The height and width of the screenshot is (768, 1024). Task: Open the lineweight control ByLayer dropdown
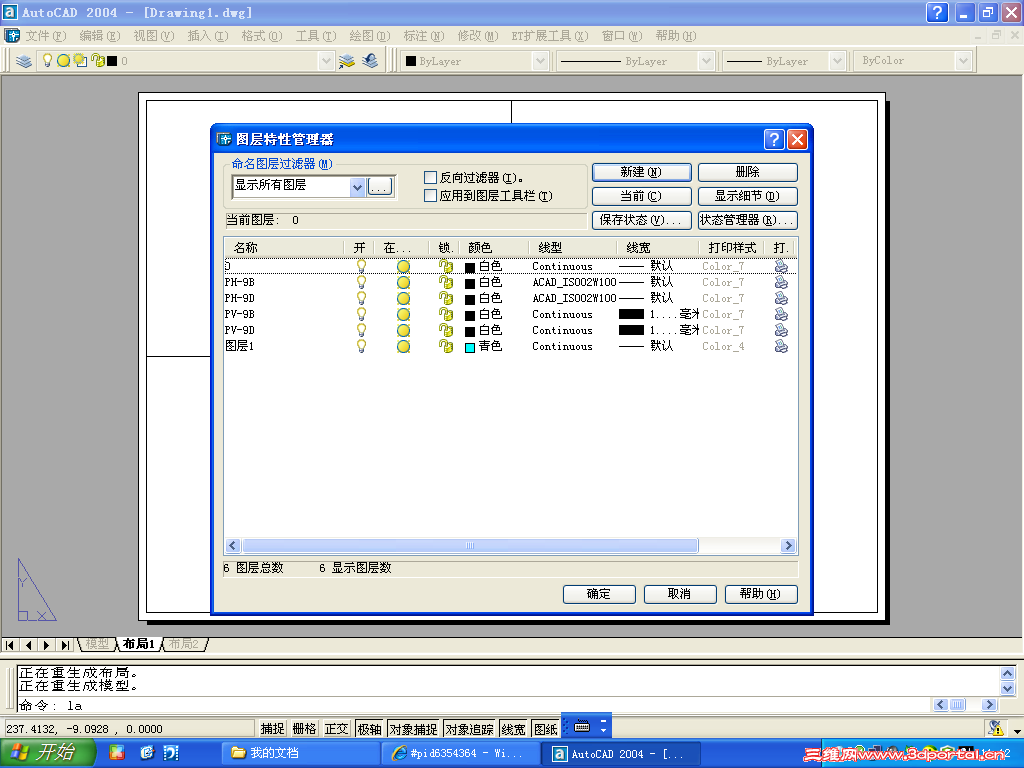click(837, 61)
